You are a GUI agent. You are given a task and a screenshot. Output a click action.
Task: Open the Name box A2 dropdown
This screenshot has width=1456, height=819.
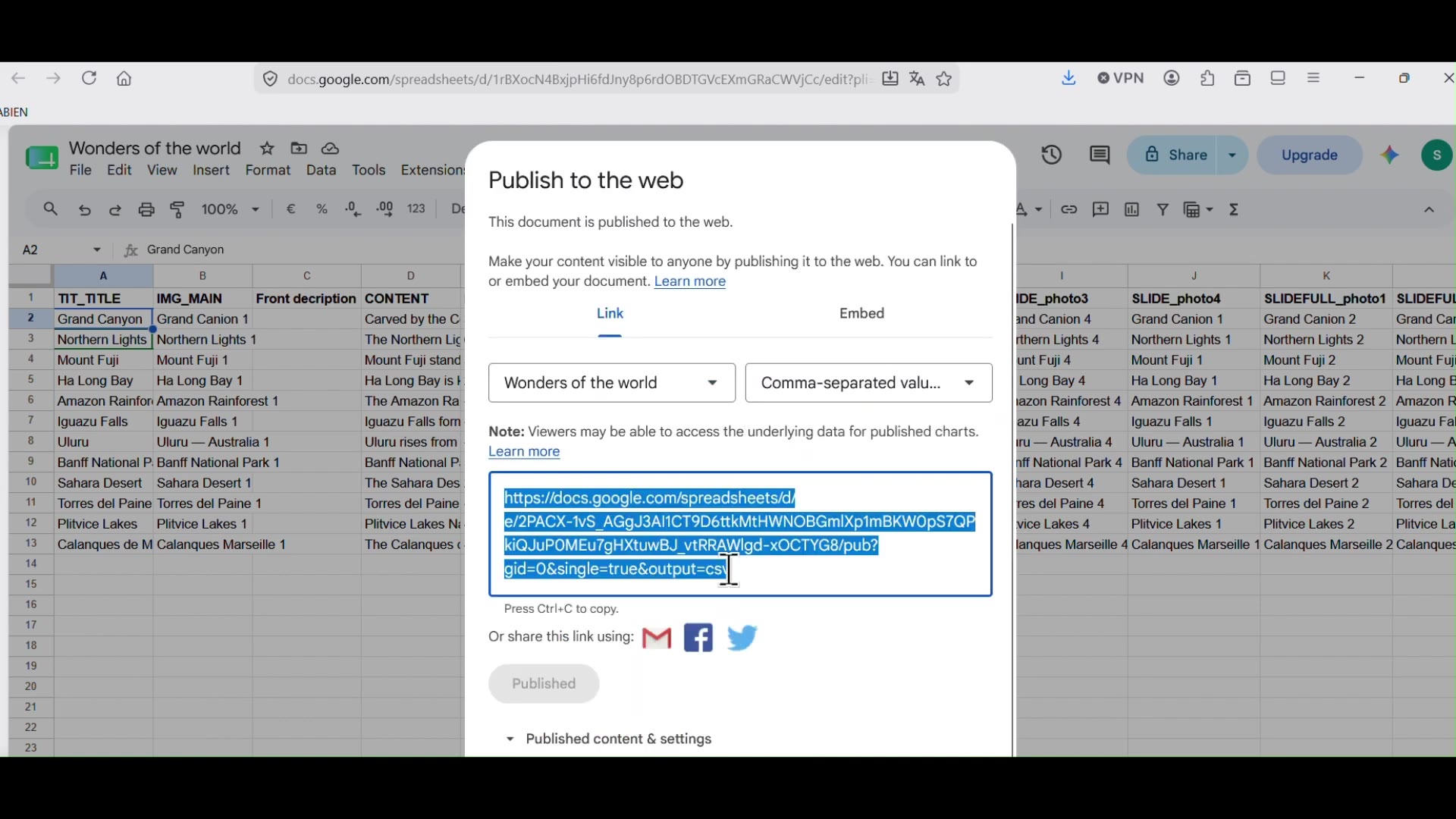tap(97, 250)
